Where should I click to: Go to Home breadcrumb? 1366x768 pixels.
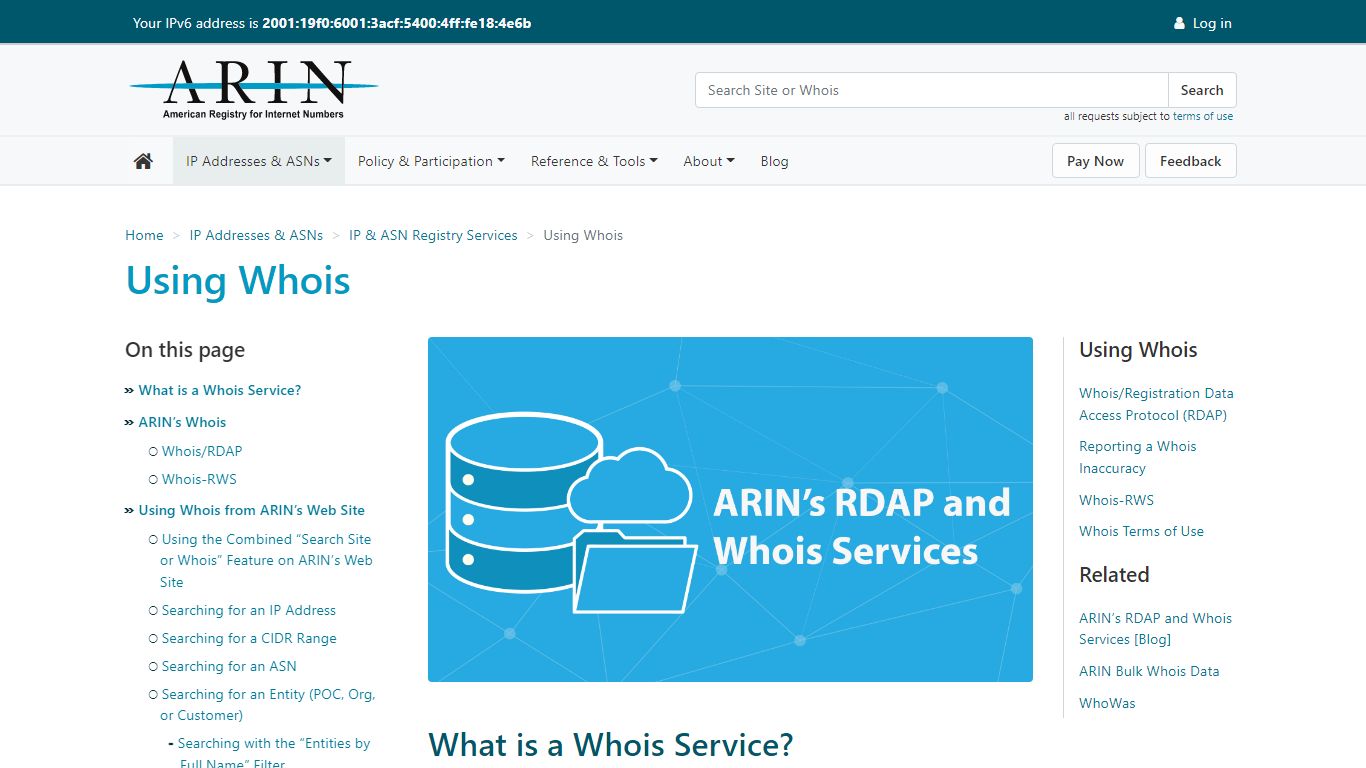[144, 235]
